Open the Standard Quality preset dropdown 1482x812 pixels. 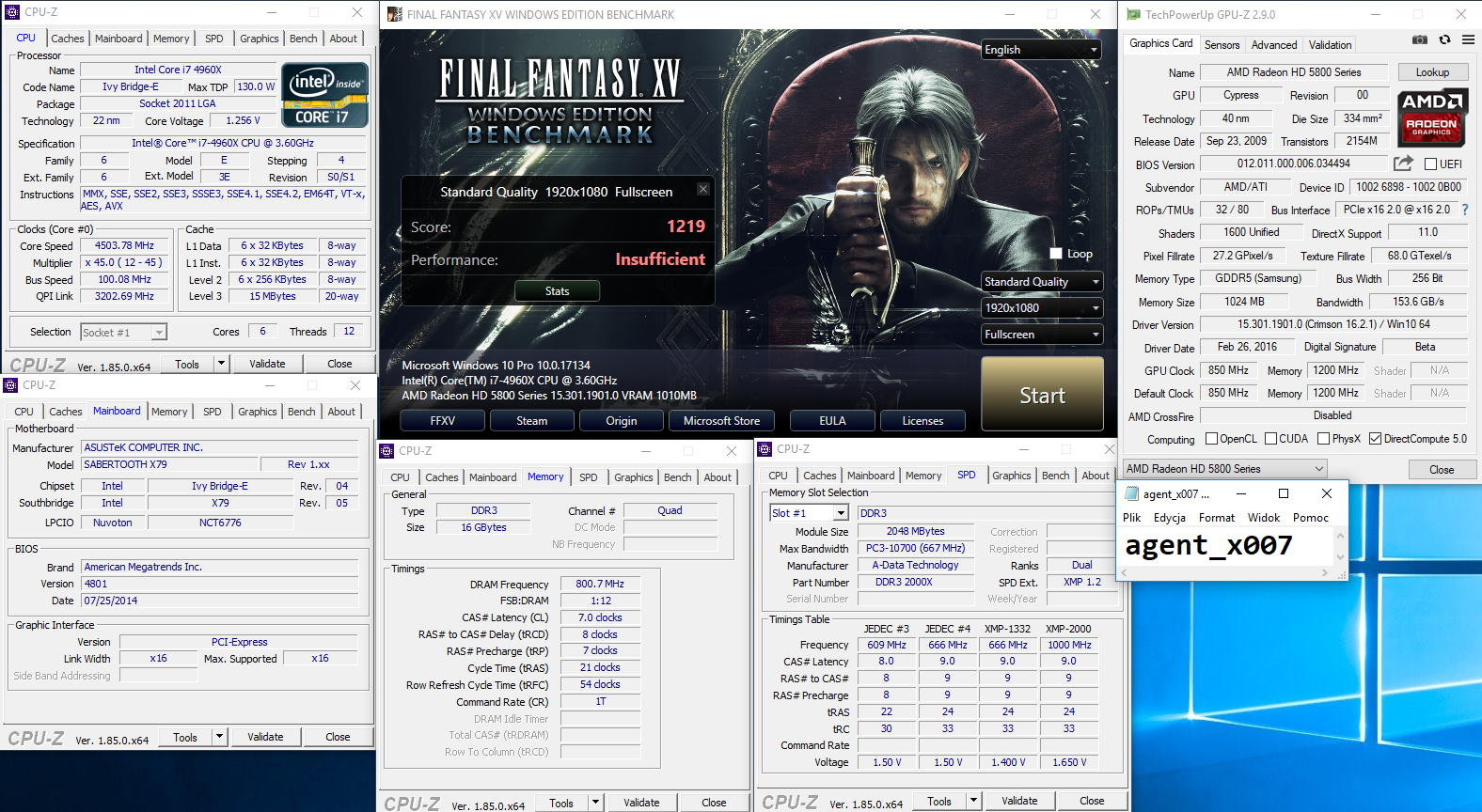point(1042,282)
